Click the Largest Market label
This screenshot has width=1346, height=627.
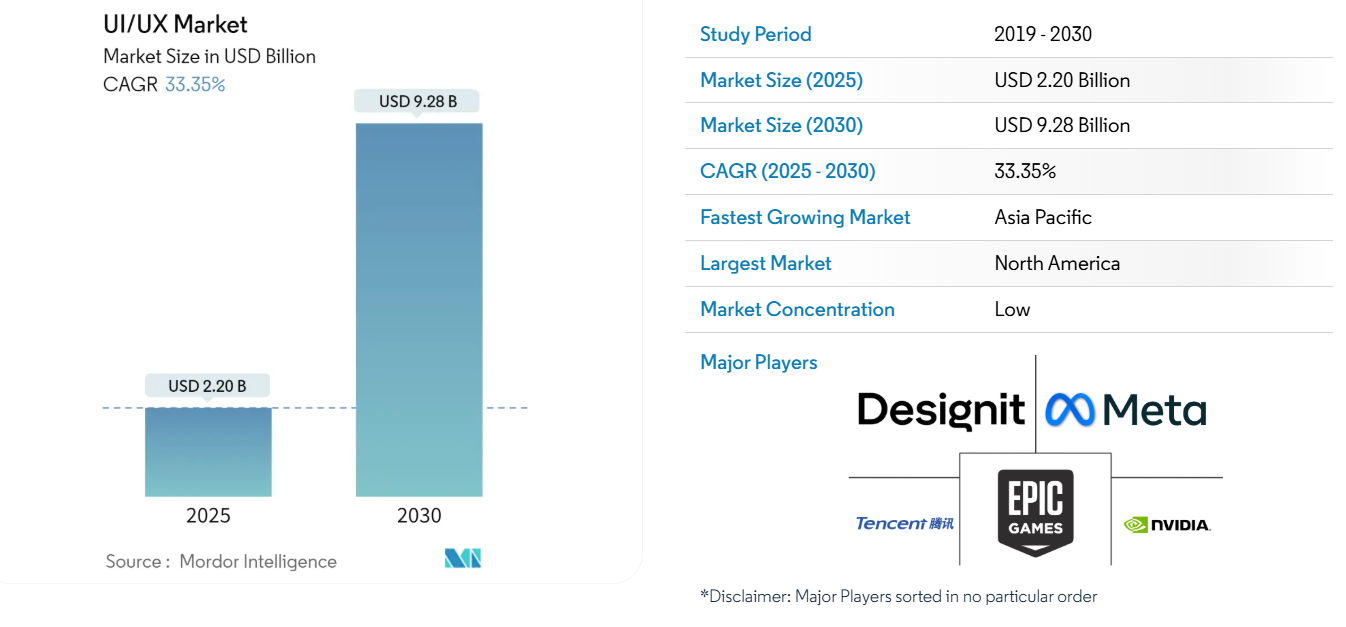point(765,263)
